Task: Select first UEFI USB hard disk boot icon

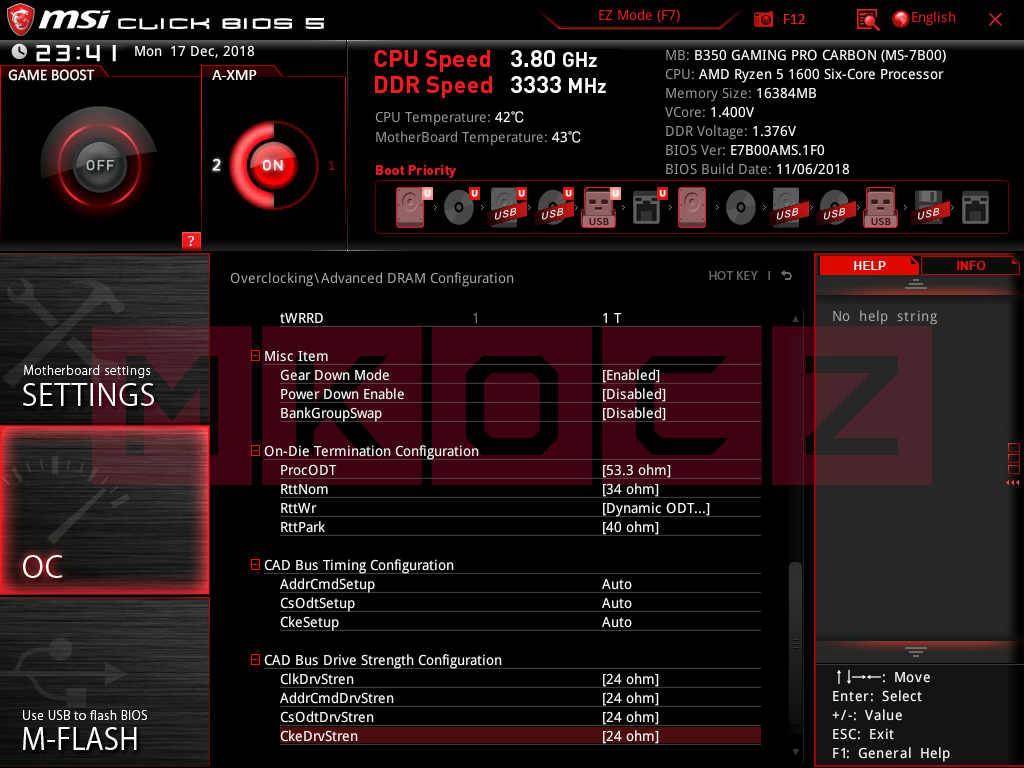Action: pyautogui.click(x=507, y=208)
